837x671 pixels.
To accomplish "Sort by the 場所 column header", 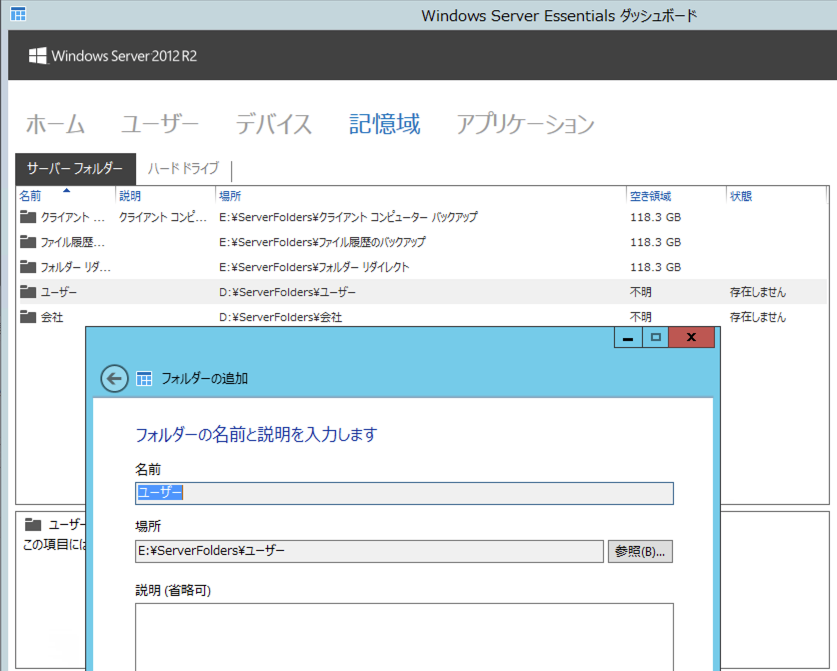I will coord(230,196).
